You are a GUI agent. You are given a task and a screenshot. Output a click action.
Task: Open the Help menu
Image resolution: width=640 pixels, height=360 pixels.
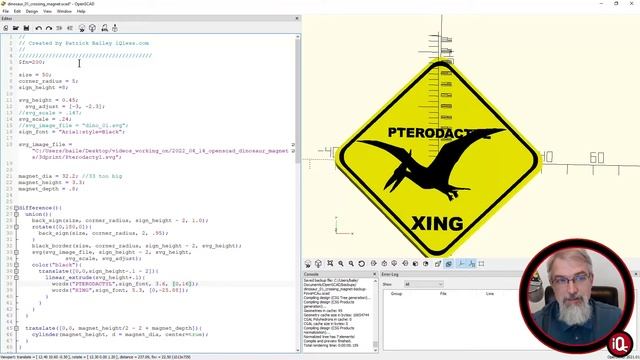coord(81,11)
